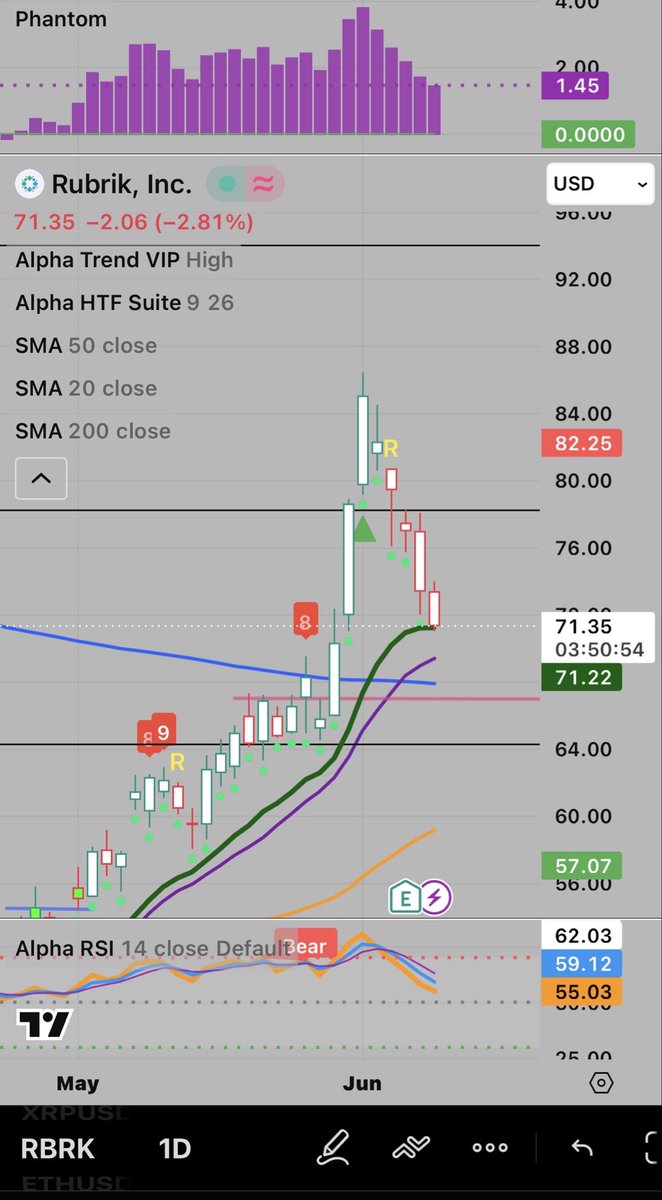This screenshot has width=662, height=1200.
Task: Click the orange 55.03 RSI value
Action: [581, 992]
